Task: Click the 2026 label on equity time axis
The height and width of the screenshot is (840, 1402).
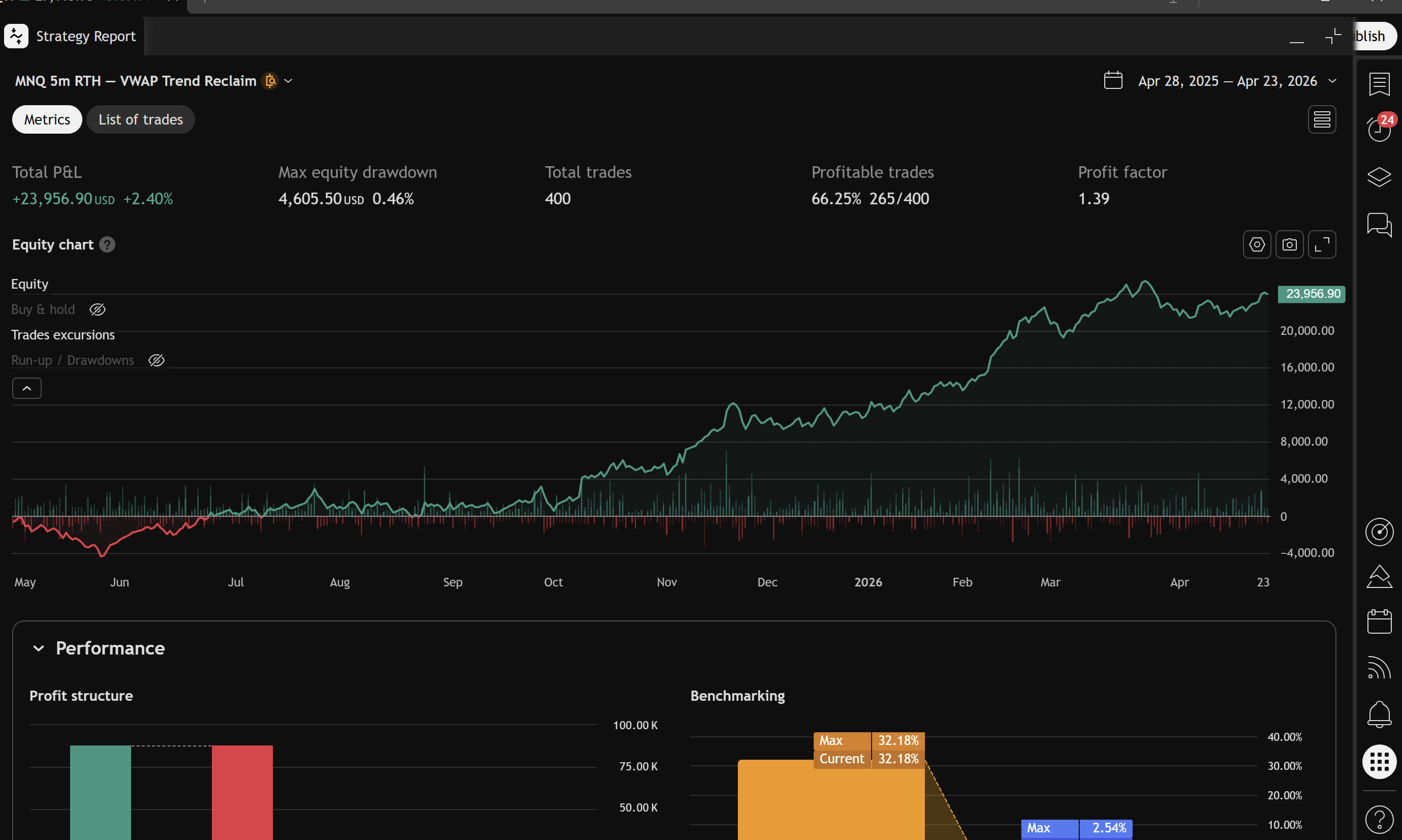Action: [x=868, y=582]
